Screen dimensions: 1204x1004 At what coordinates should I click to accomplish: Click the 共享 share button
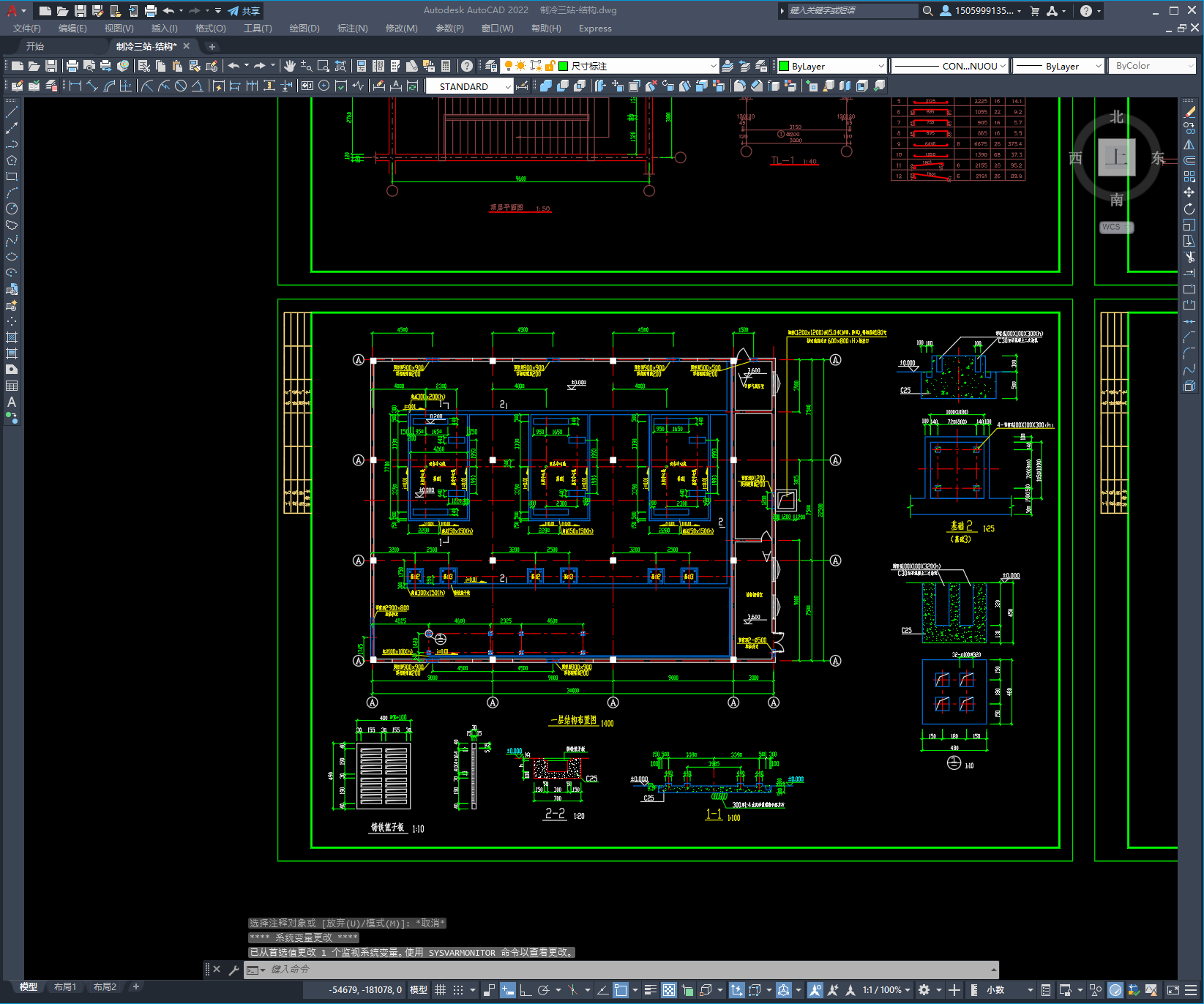click(244, 11)
